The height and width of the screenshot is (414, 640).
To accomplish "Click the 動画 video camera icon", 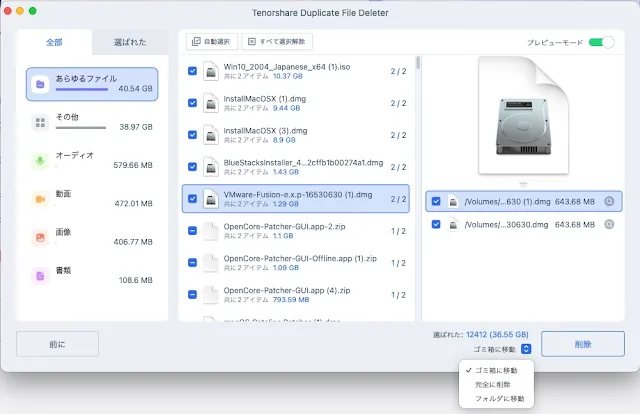I will 40,199.
